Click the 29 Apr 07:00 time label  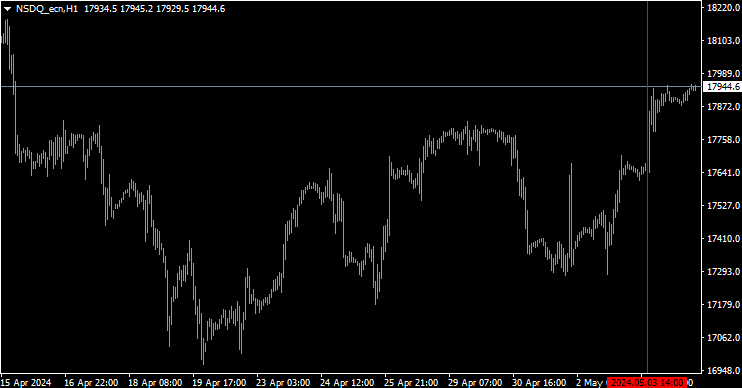point(476,382)
